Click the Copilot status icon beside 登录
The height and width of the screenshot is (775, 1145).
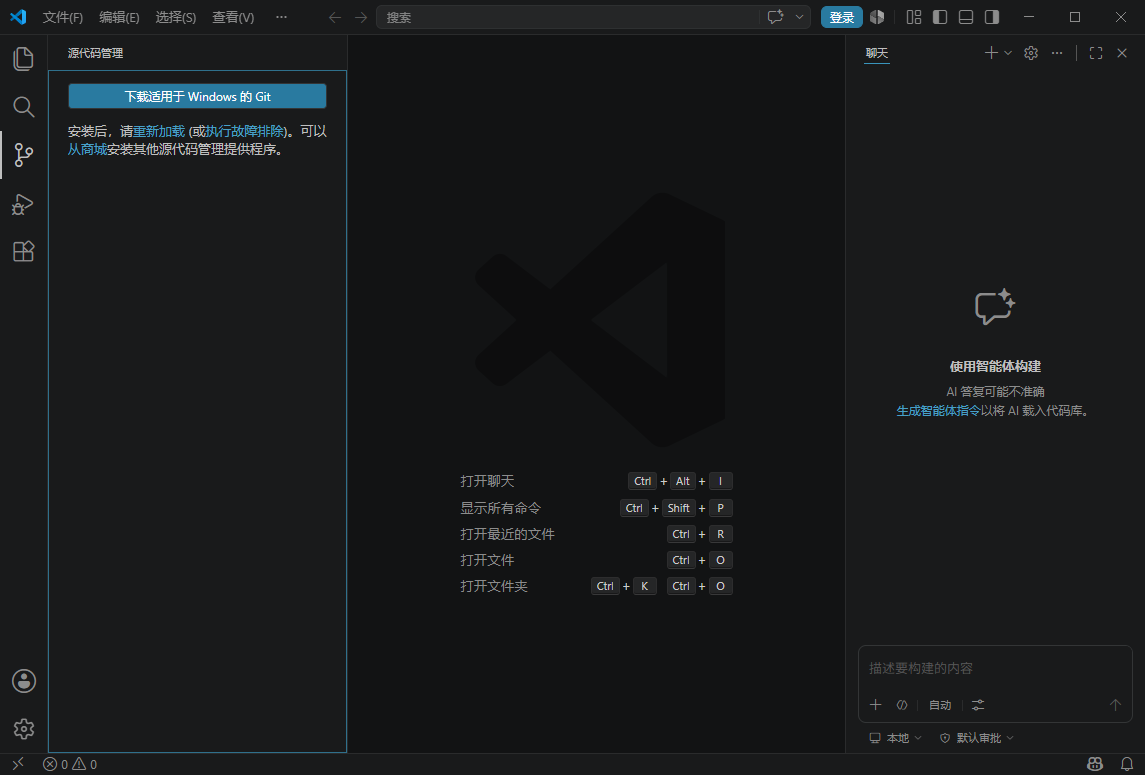[x=877, y=17]
